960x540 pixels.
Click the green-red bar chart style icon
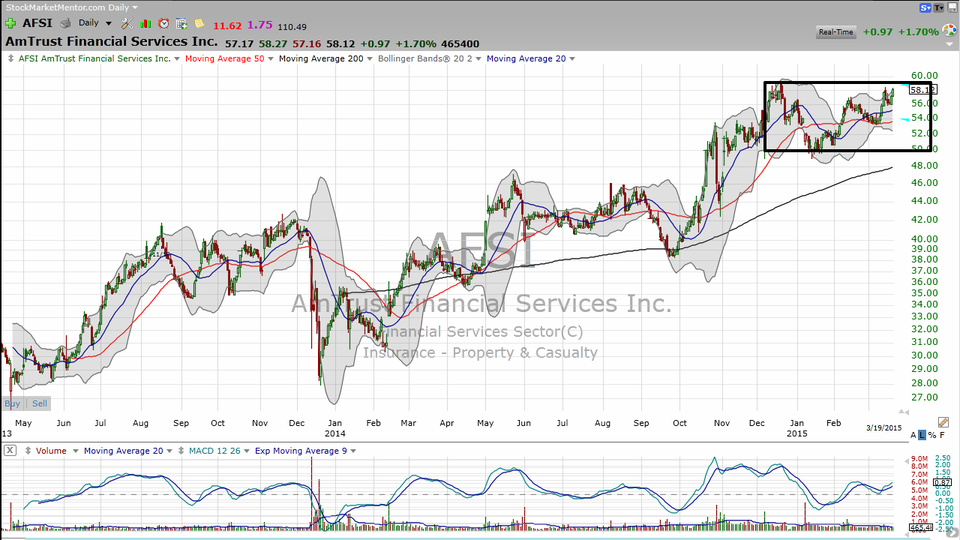[x=146, y=23]
